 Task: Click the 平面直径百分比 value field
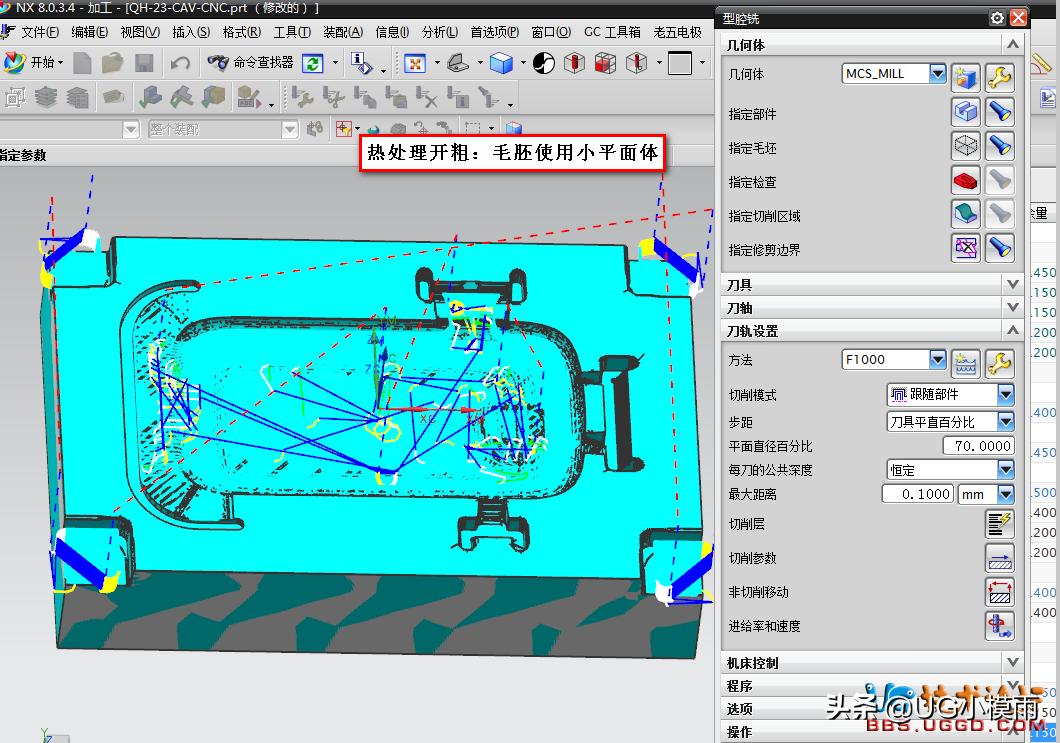click(977, 445)
